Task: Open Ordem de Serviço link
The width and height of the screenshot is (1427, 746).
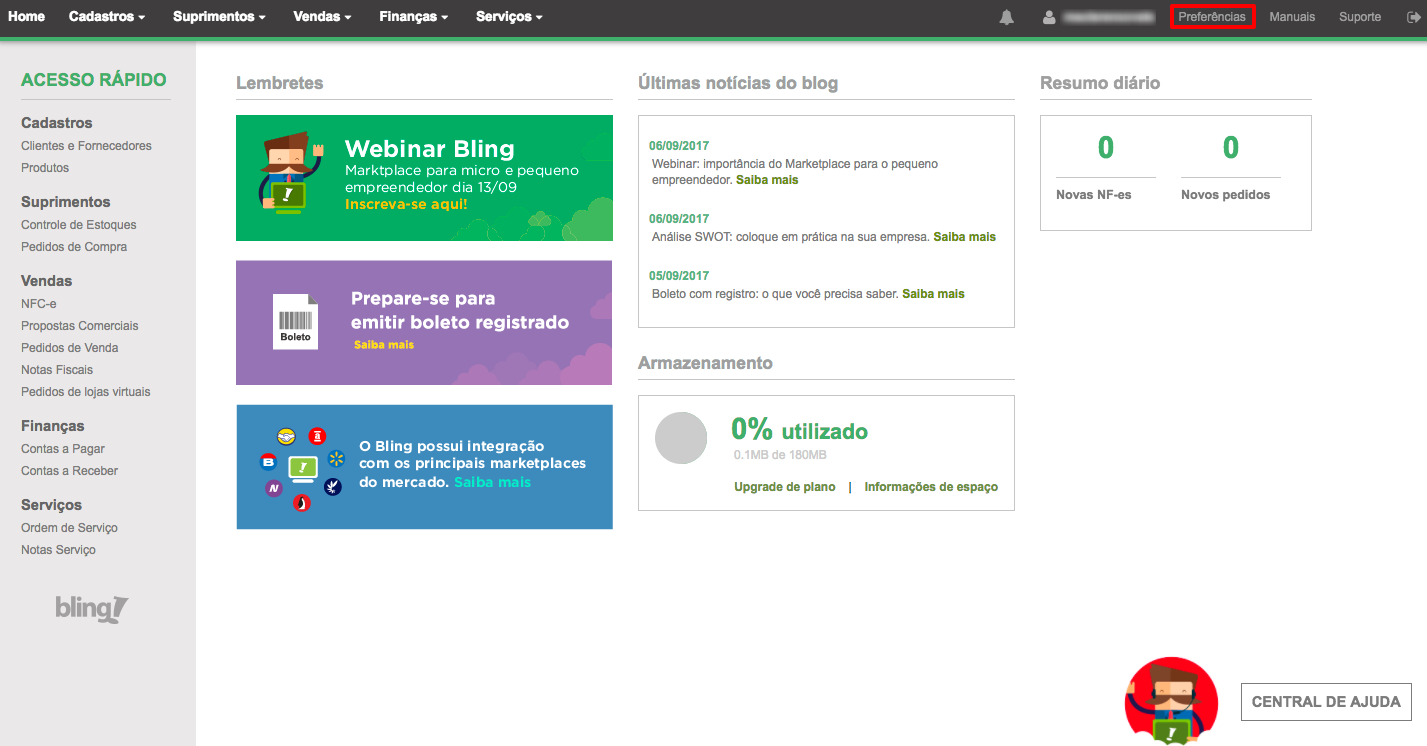Action: point(69,528)
